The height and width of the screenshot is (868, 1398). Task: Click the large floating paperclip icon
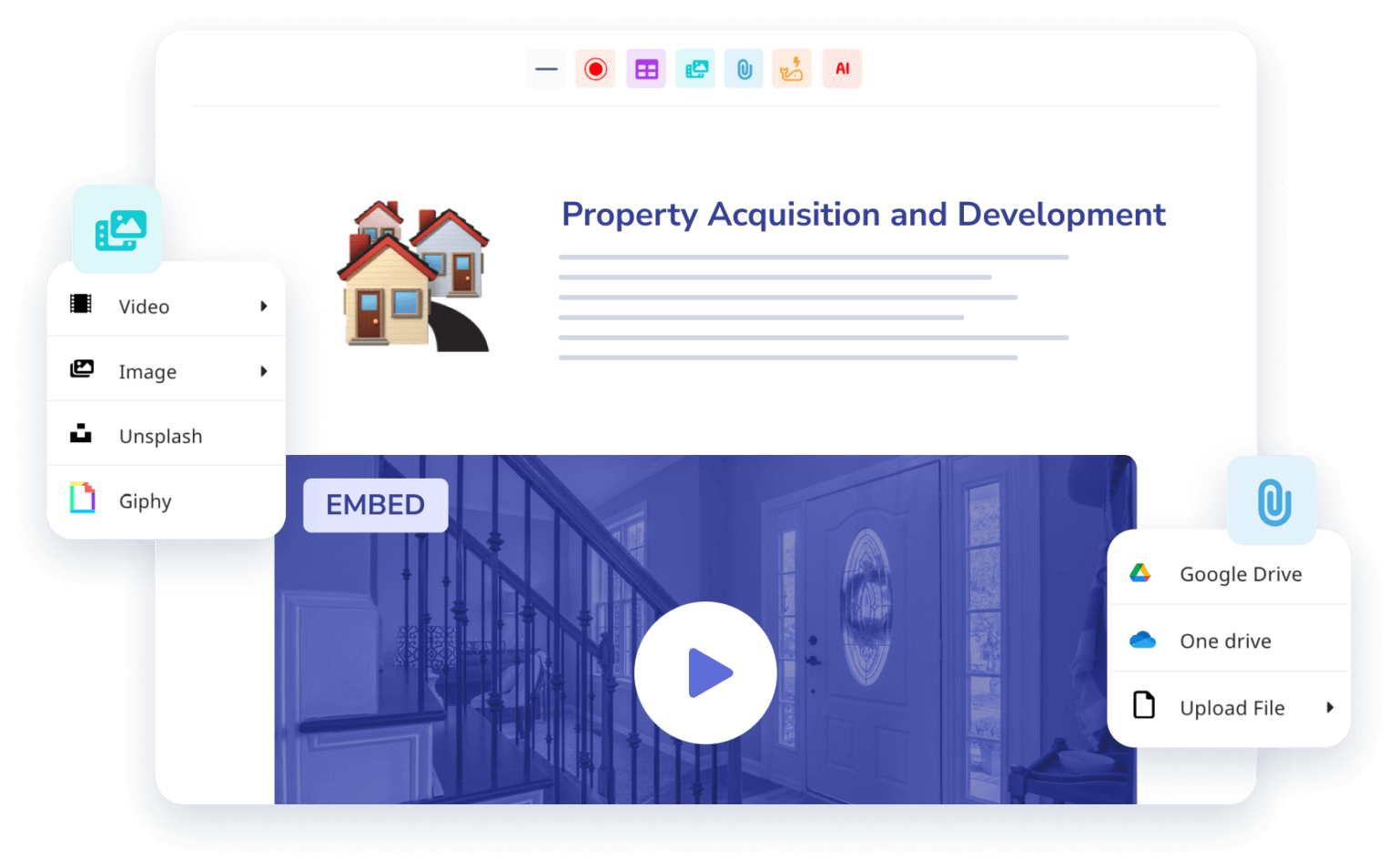point(1272,501)
